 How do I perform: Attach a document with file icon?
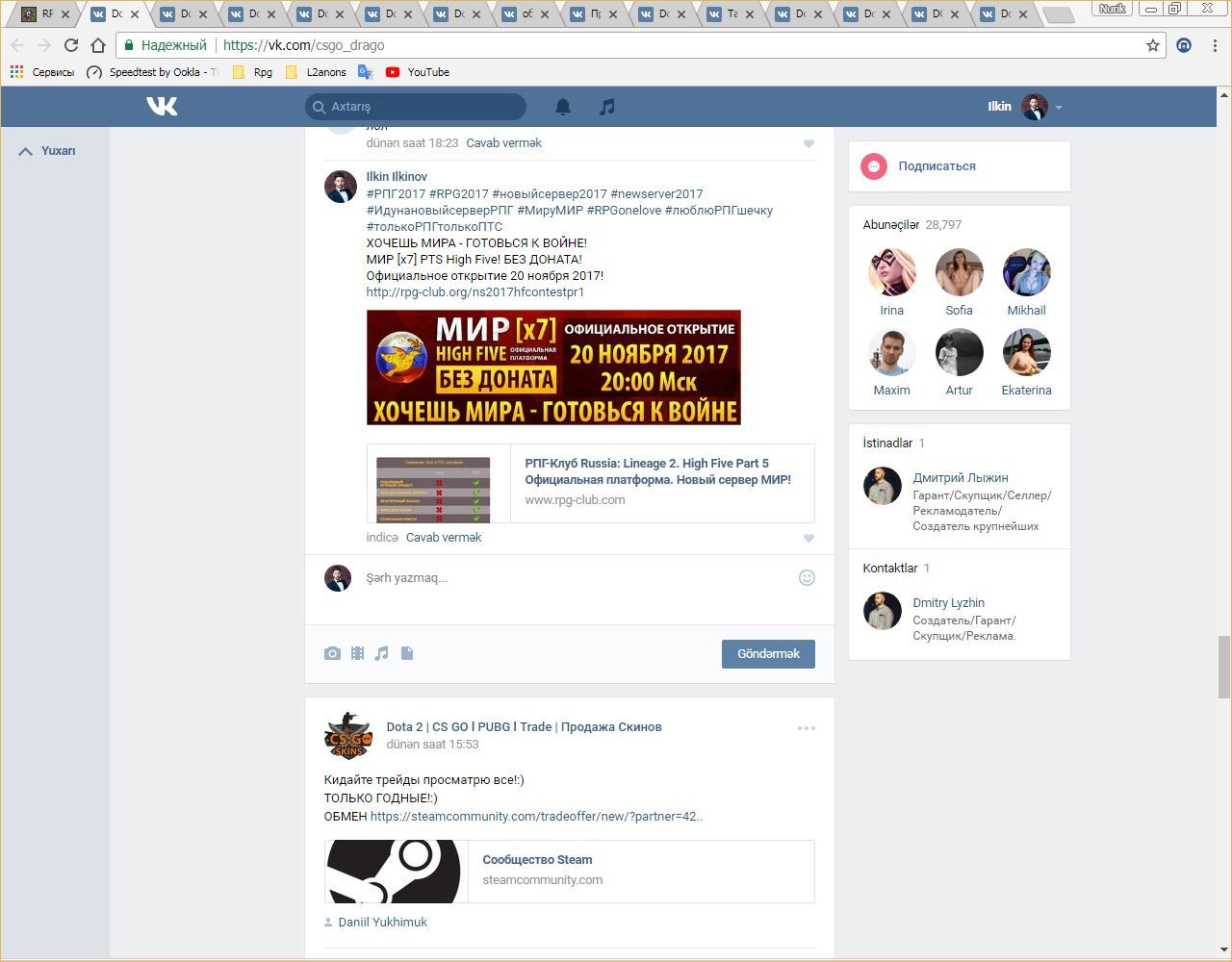407,653
